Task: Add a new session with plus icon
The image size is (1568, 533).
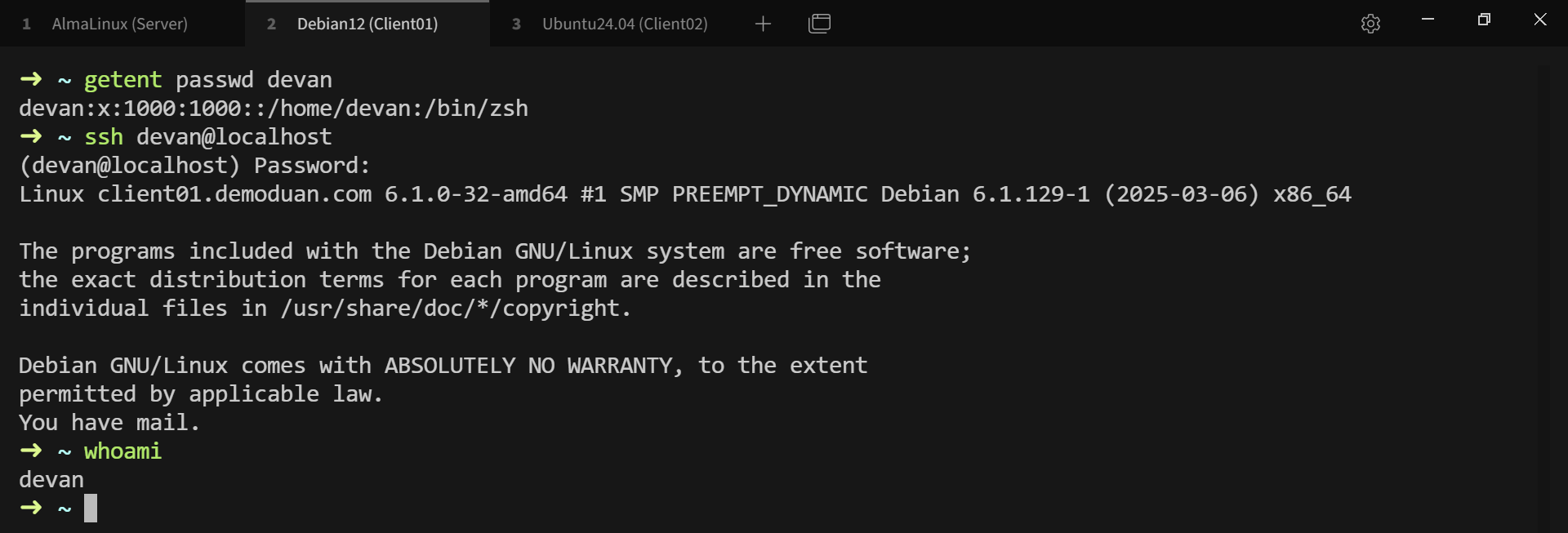Action: pyautogui.click(x=763, y=24)
